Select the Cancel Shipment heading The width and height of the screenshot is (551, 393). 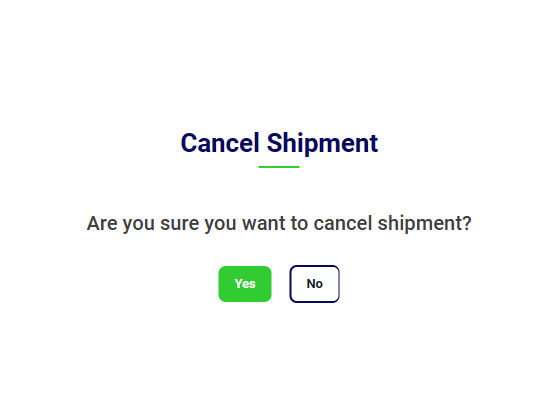click(x=279, y=143)
